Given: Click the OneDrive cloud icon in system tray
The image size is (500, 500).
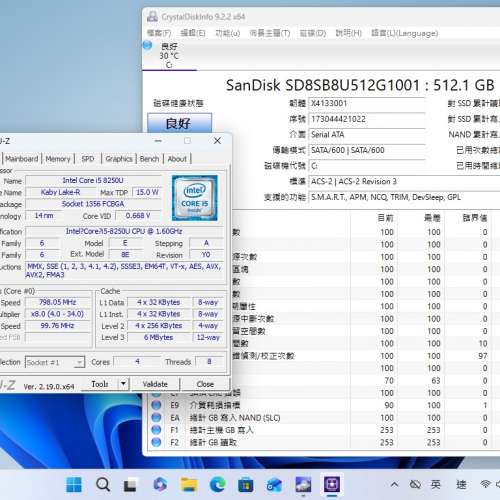Looking at the screenshot, I should tap(415, 484).
